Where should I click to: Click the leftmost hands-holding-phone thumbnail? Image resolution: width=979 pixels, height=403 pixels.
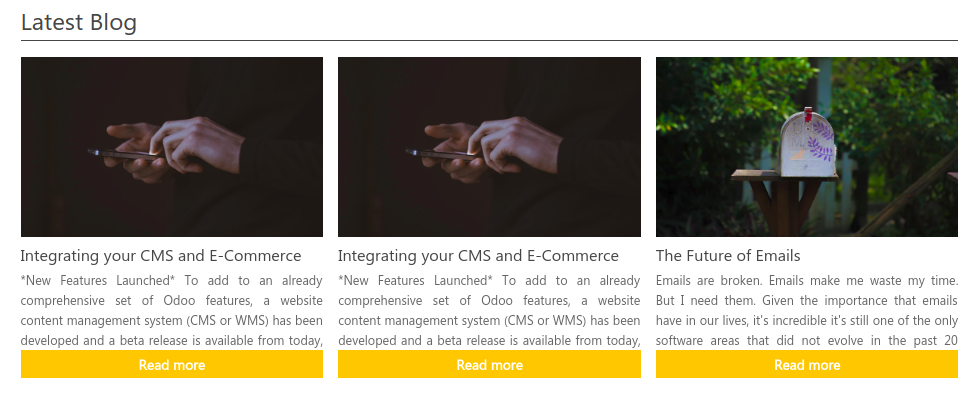(x=172, y=147)
